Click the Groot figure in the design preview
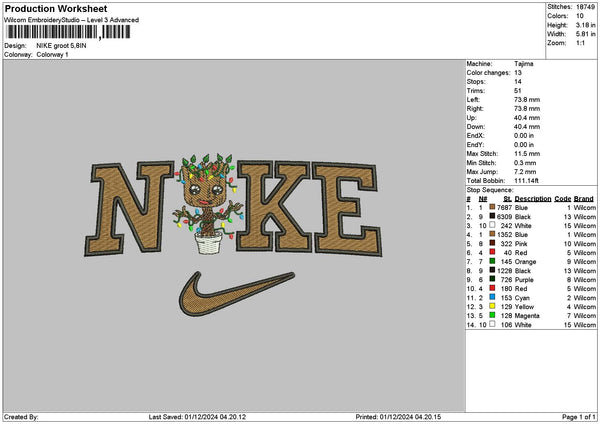This screenshot has width=600, height=424. [x=207, y=204]
